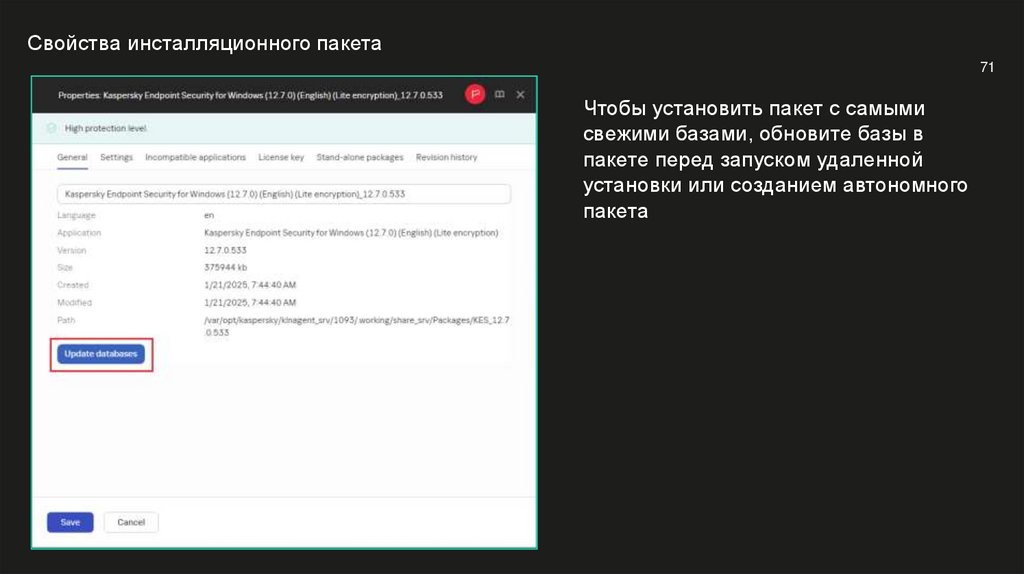View the Revision history tab
This screenshot has width=1024, height=574.
pyautogui.click(x=447, y=157)
